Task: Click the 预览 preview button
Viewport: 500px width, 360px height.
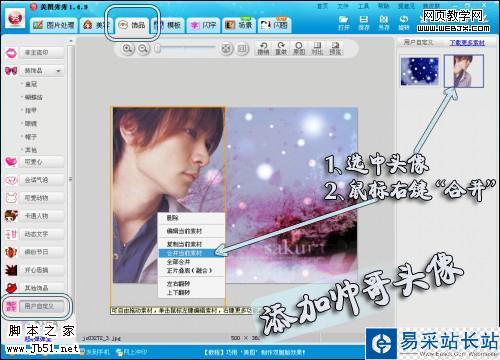Action: (335, 49)
